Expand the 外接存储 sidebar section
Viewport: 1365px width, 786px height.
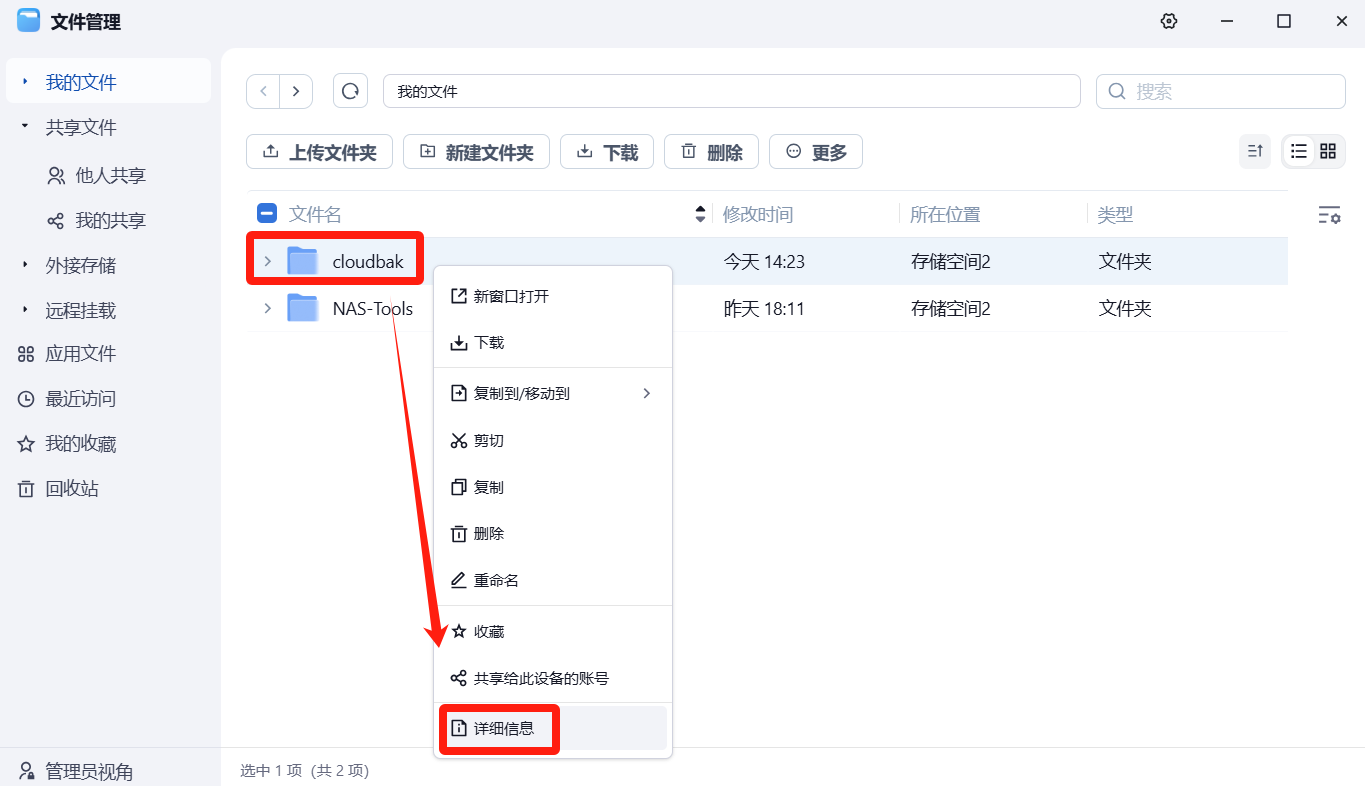click(x=25, y=265)
